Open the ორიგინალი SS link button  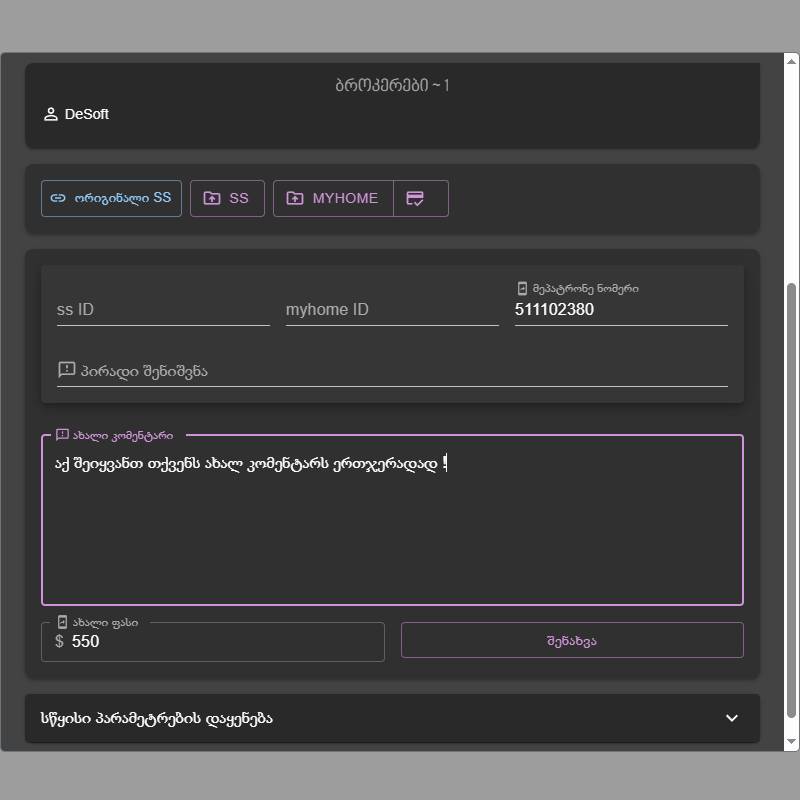111,198
